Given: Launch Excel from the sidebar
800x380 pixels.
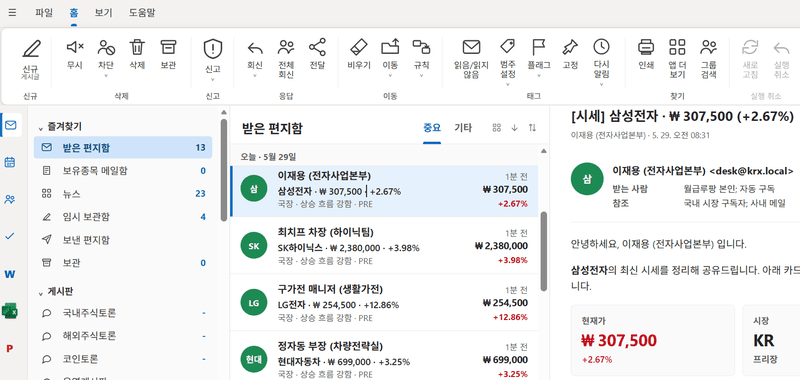Looking at the screenshot, I should pyautogui.click(x=10, y=311).
